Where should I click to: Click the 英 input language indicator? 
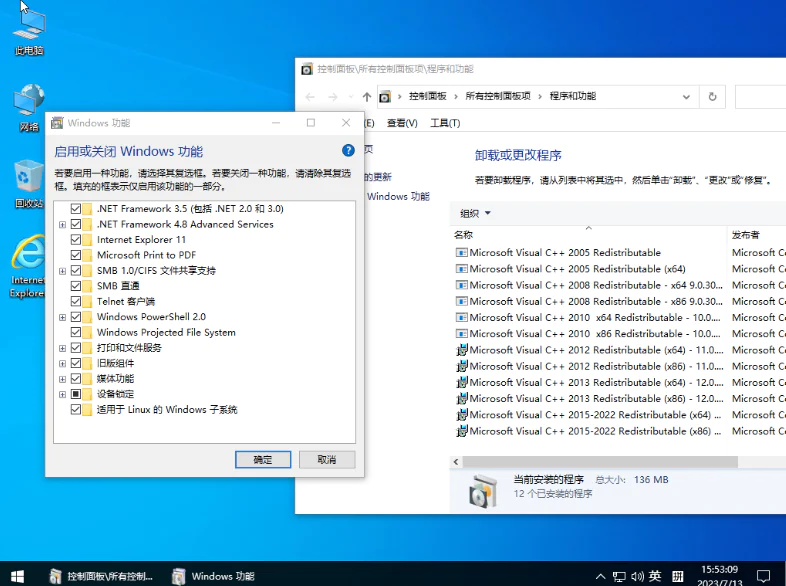pos(655,576)
